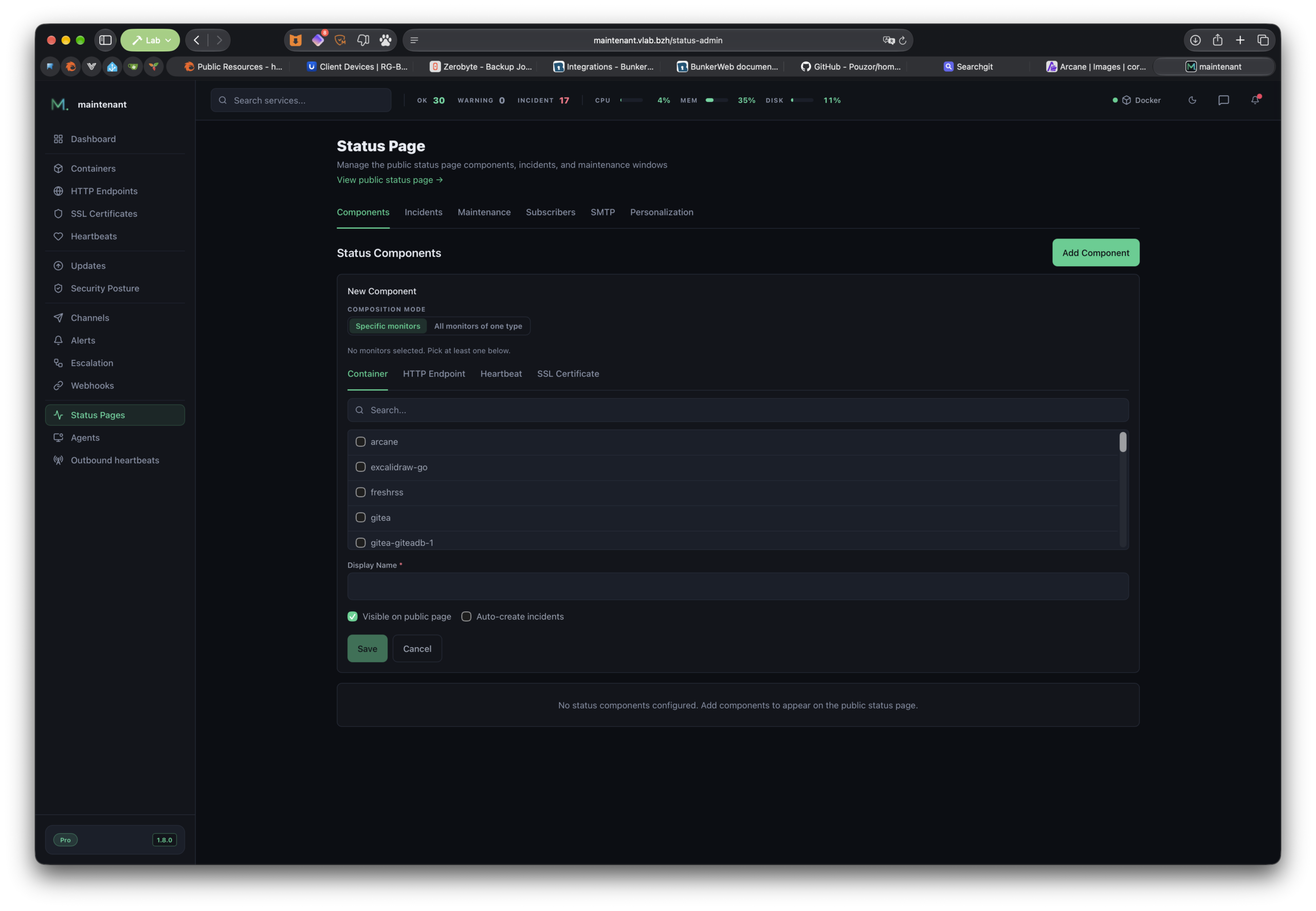Open the SSL Certificate monitor tab
1316x911 pixels.
click(568, 373)
